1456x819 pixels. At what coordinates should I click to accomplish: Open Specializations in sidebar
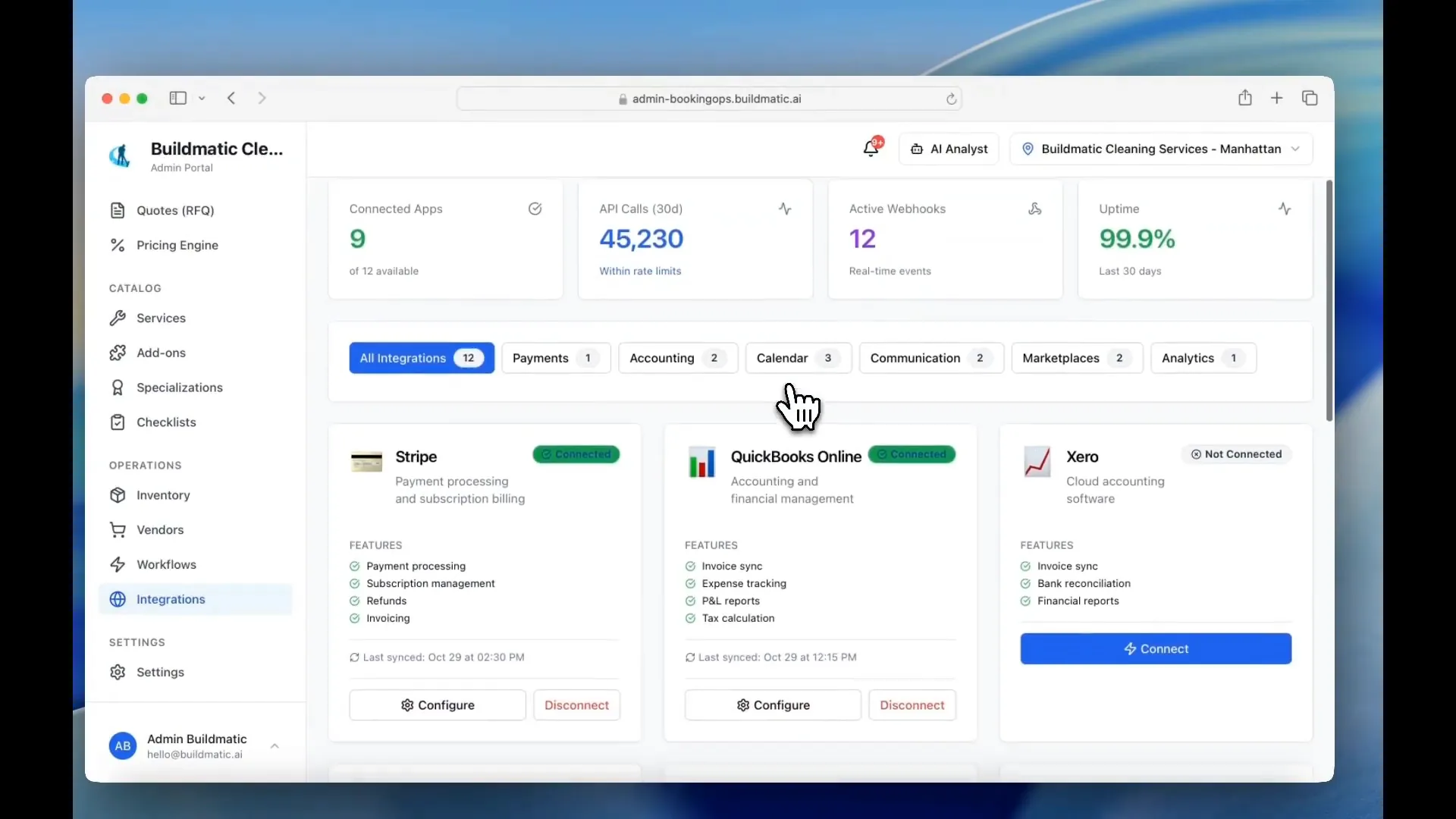pos(195,388)
